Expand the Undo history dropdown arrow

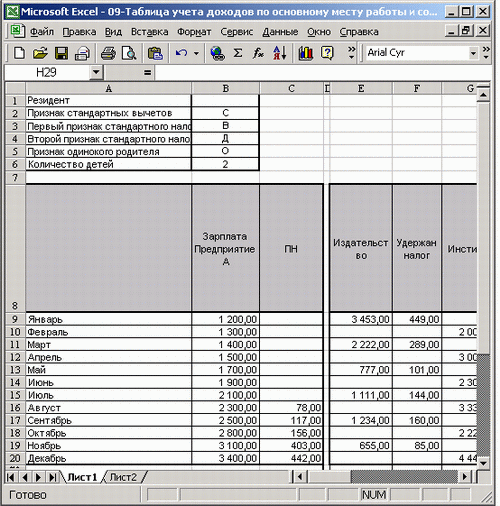(196, 53)
